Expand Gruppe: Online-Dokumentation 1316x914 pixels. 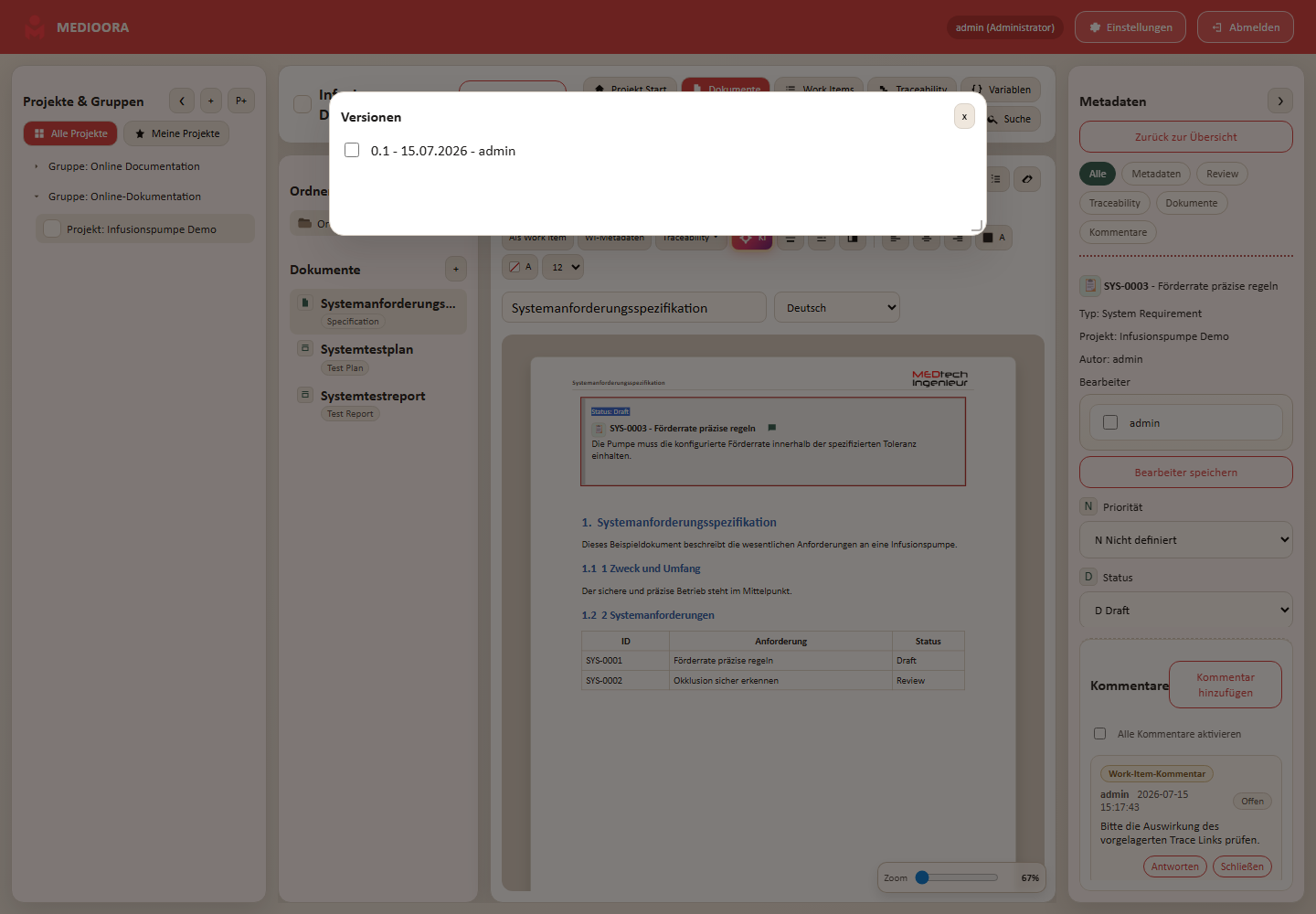click(124, 197)
